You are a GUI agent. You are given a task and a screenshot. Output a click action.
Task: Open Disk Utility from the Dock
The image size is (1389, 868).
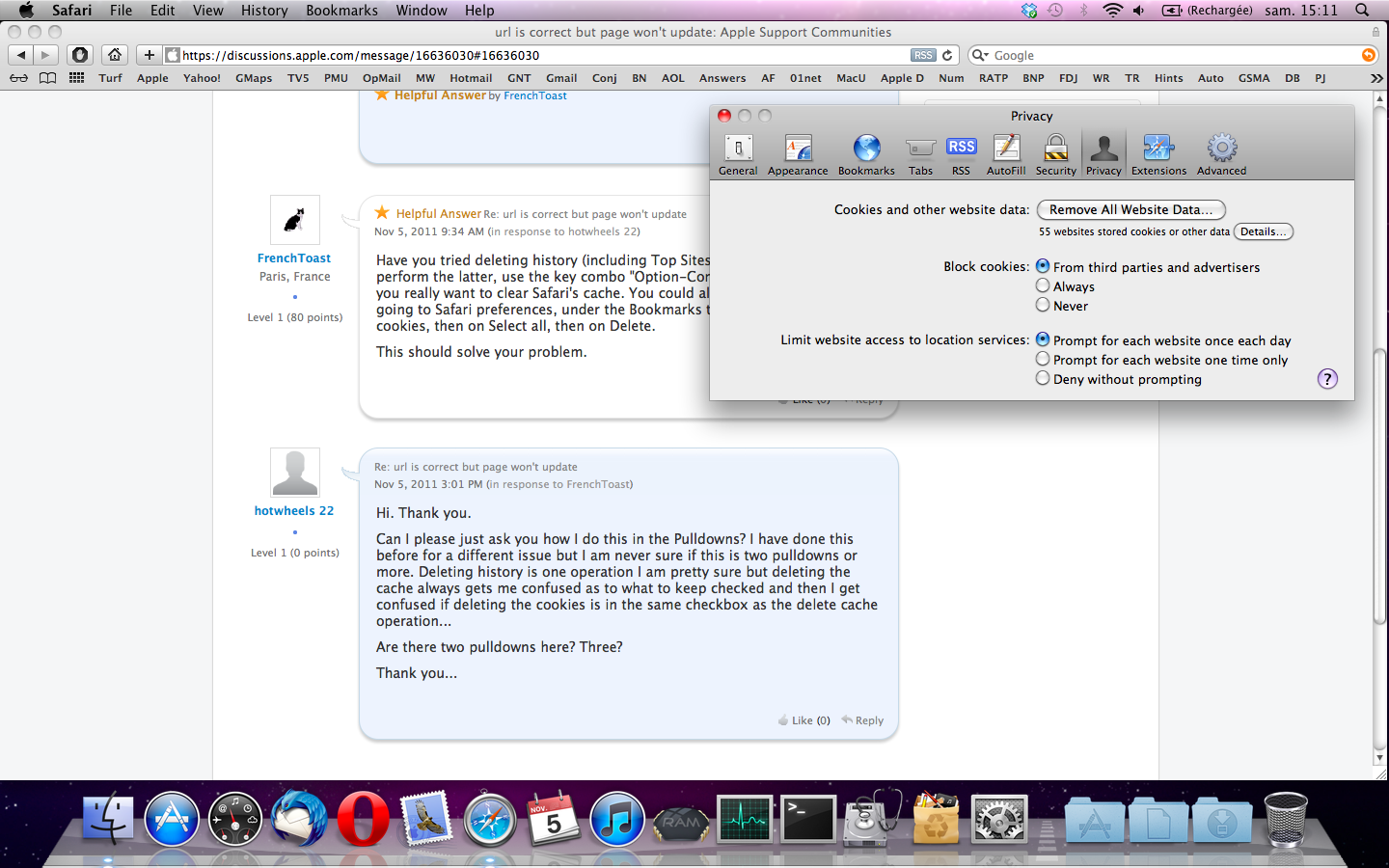pos(871,819)
